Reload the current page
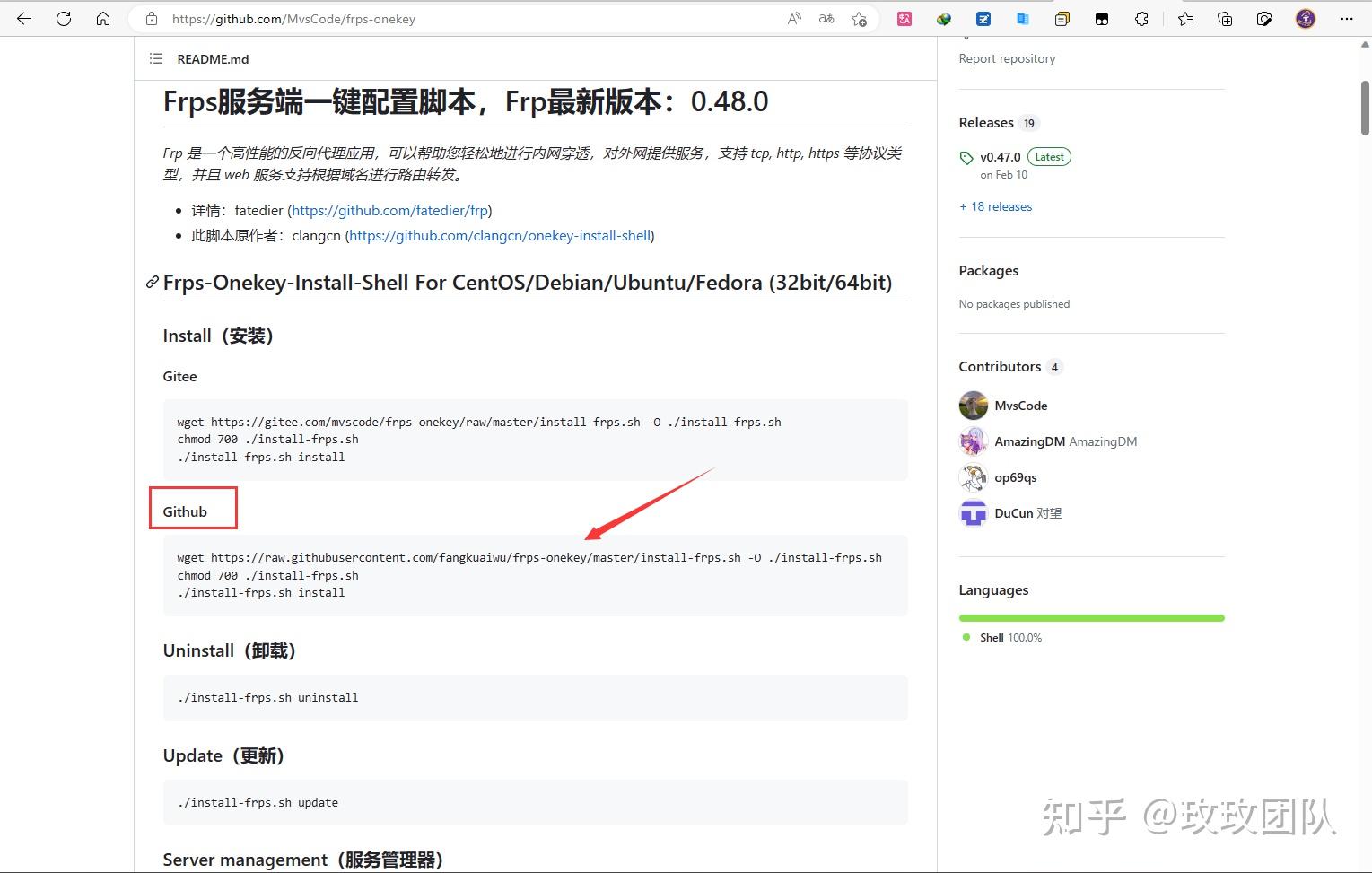The width and height of the screenshot is (1372, 873). point(64,18)
